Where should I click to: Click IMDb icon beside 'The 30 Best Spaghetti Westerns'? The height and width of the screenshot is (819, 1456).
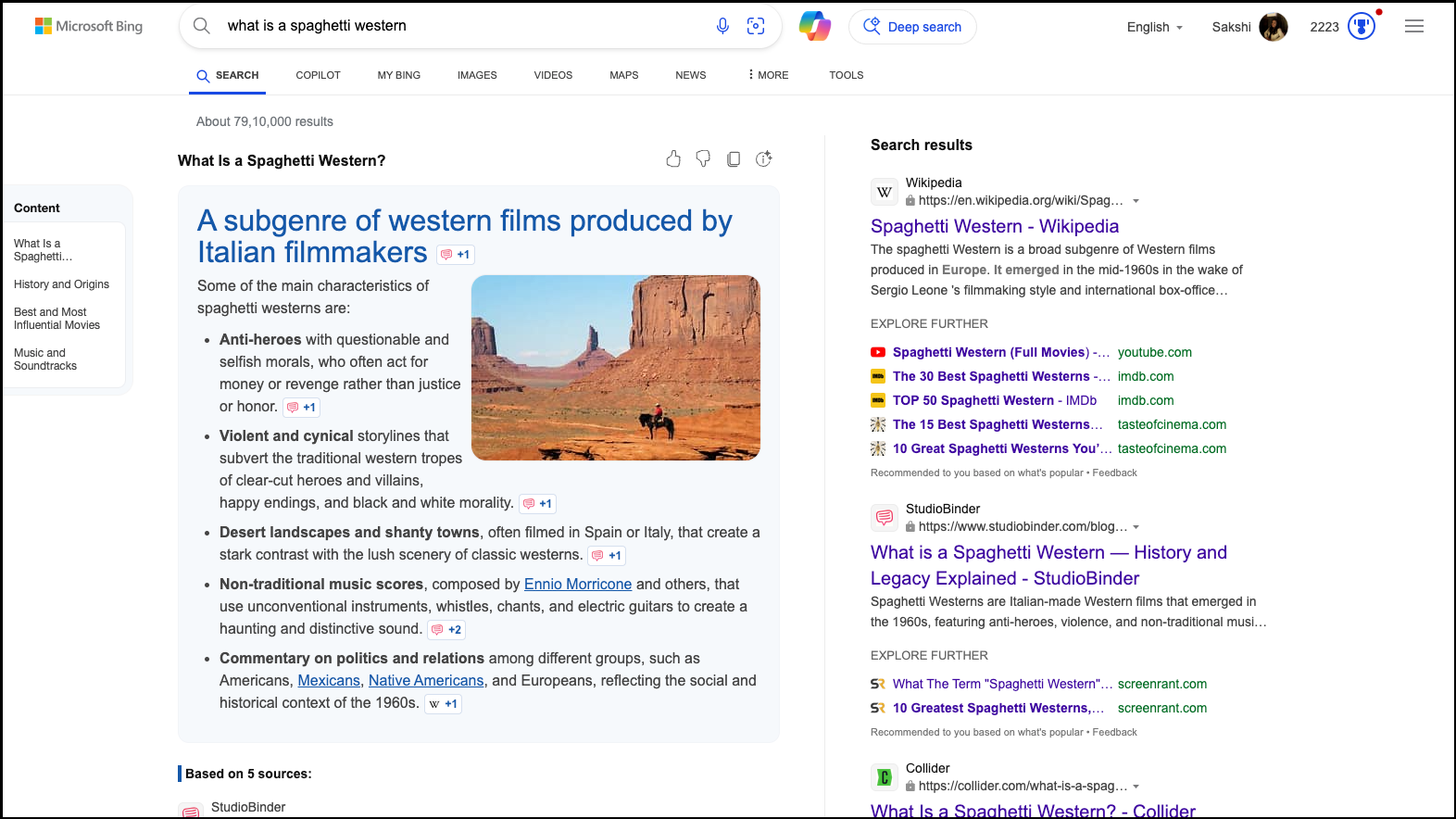point(878,376)
